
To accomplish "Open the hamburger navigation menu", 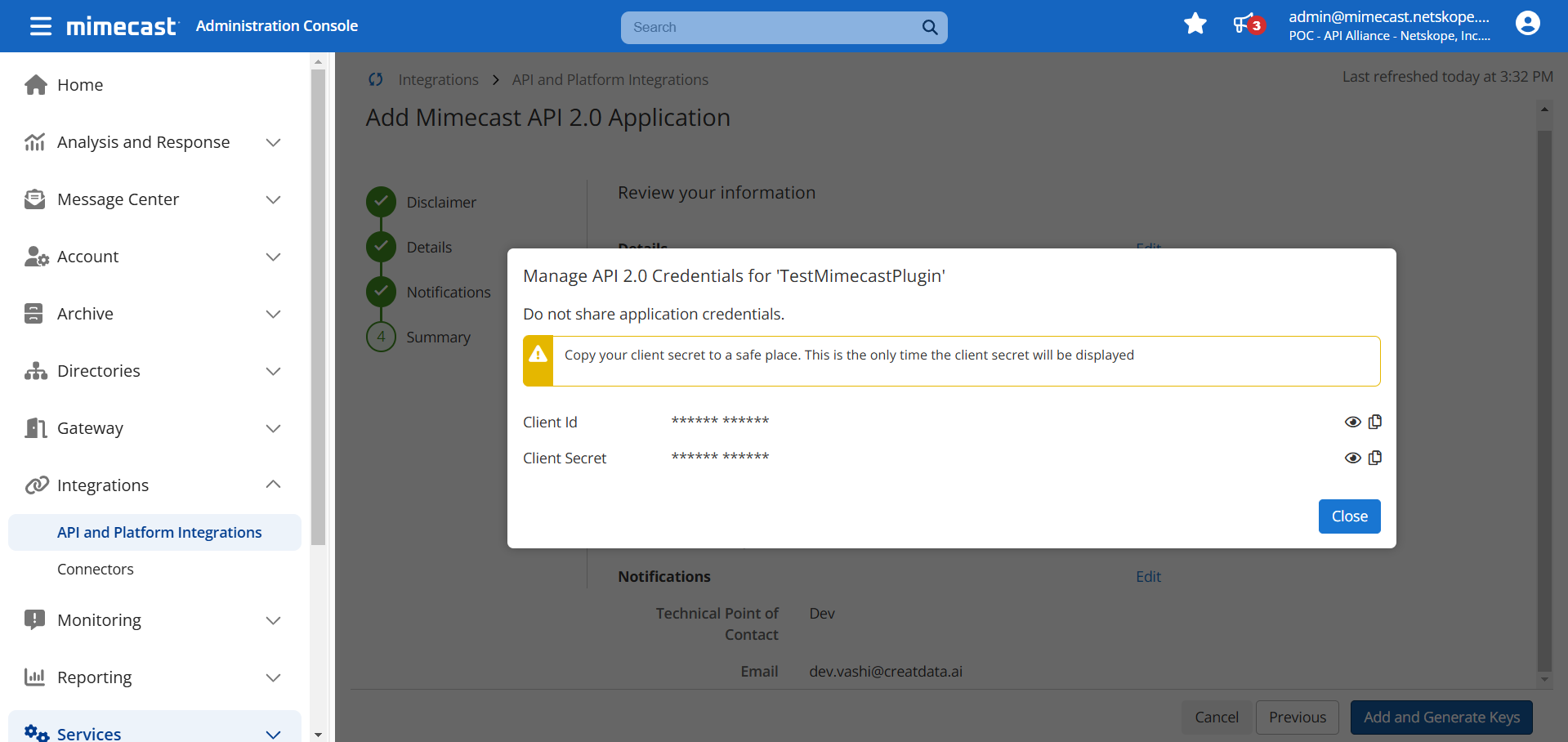I will [x=40, y=26].
